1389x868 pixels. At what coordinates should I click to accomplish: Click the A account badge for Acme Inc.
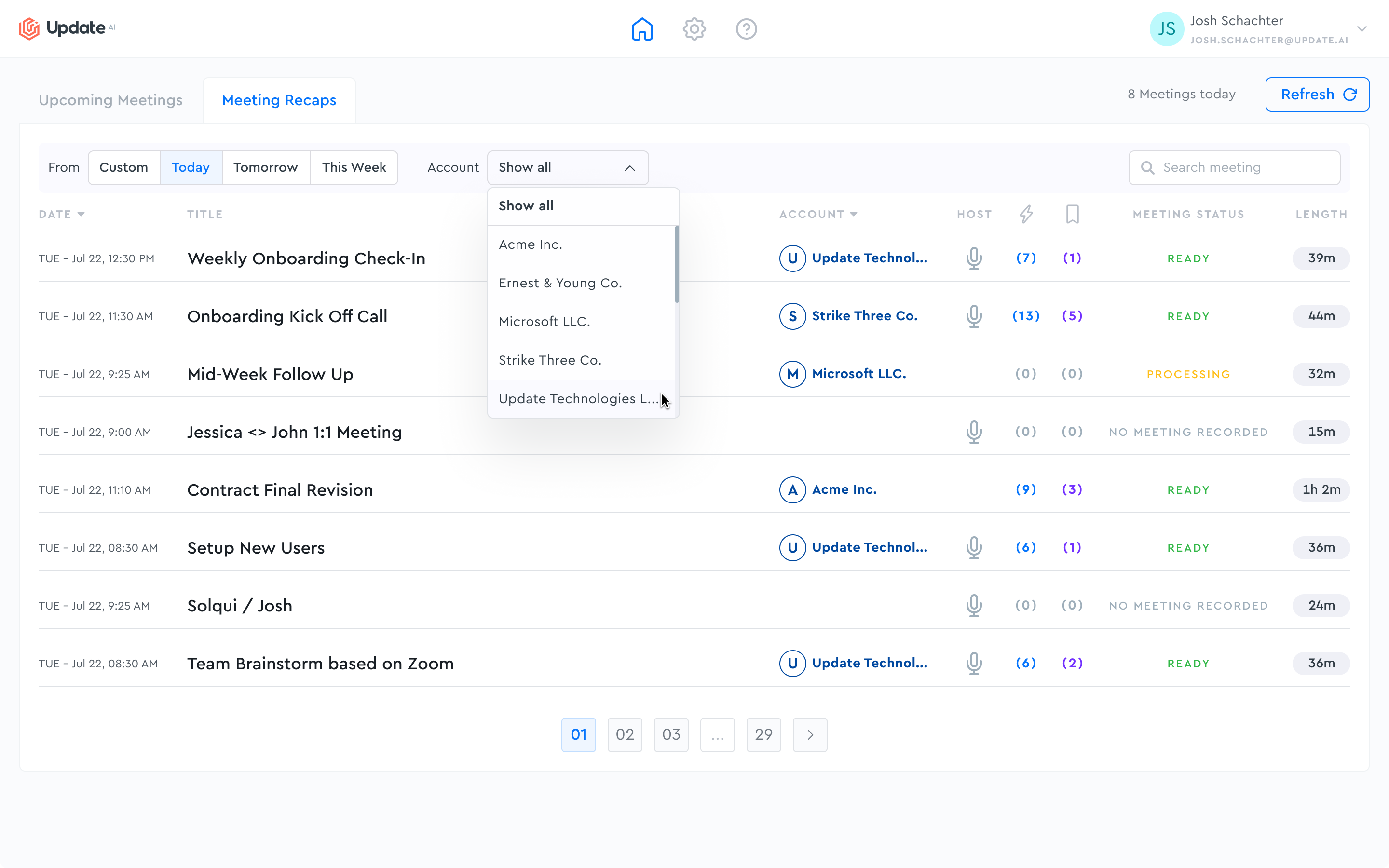[793, 489]
